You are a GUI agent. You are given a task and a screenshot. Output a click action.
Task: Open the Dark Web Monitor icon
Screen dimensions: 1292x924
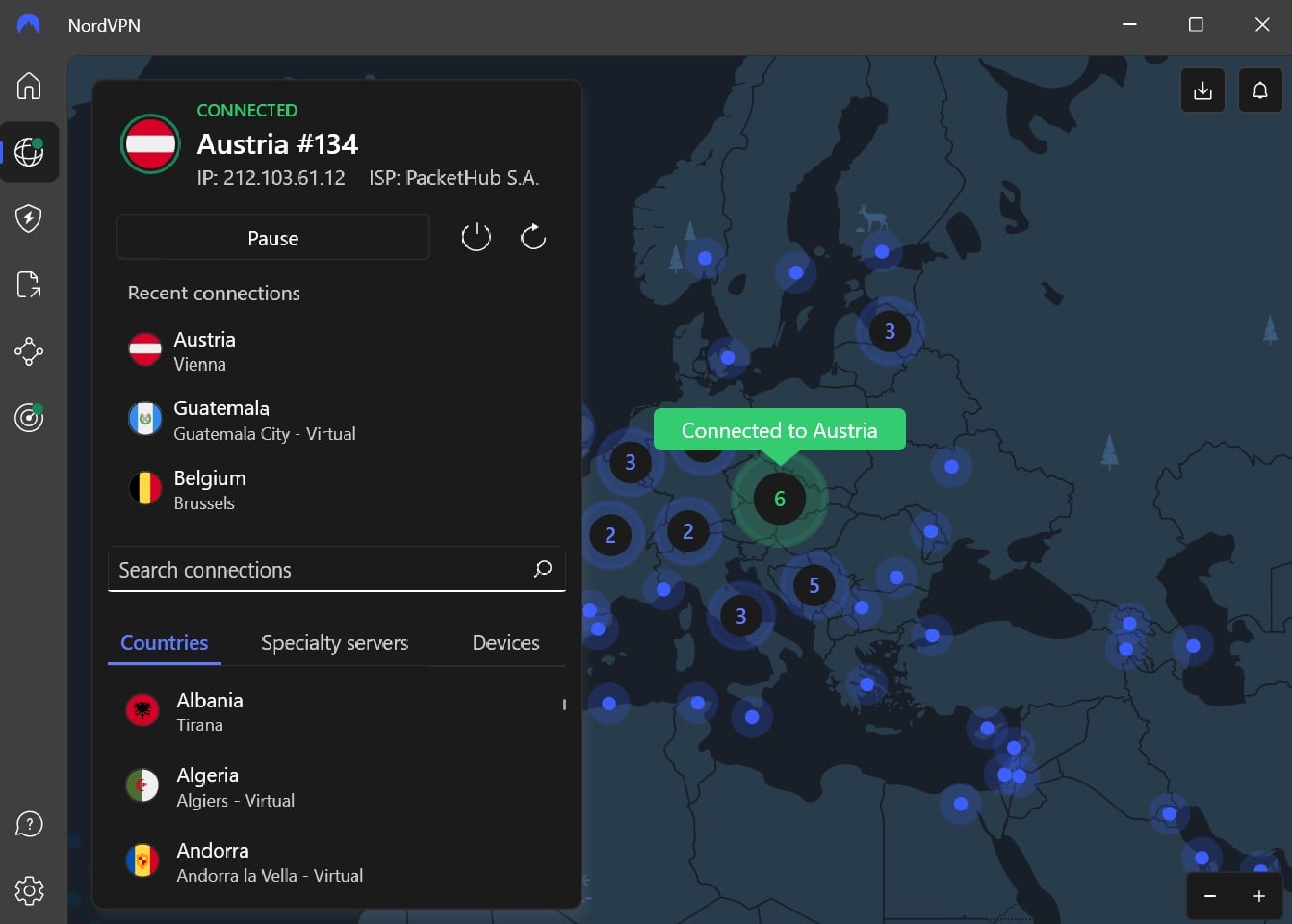click(x=29, y=418)
